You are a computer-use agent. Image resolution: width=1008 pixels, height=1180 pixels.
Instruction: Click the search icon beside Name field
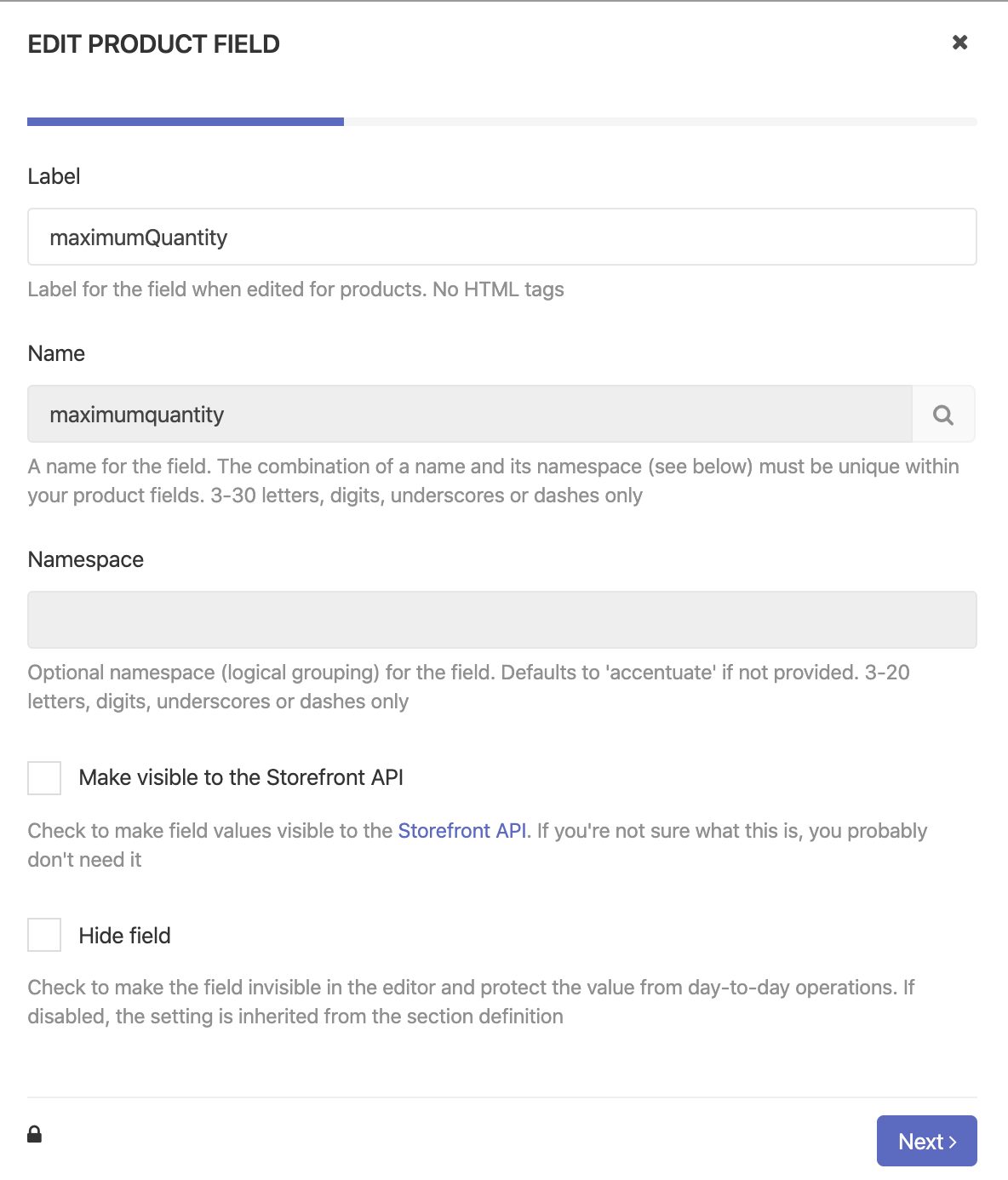(943, 415)
